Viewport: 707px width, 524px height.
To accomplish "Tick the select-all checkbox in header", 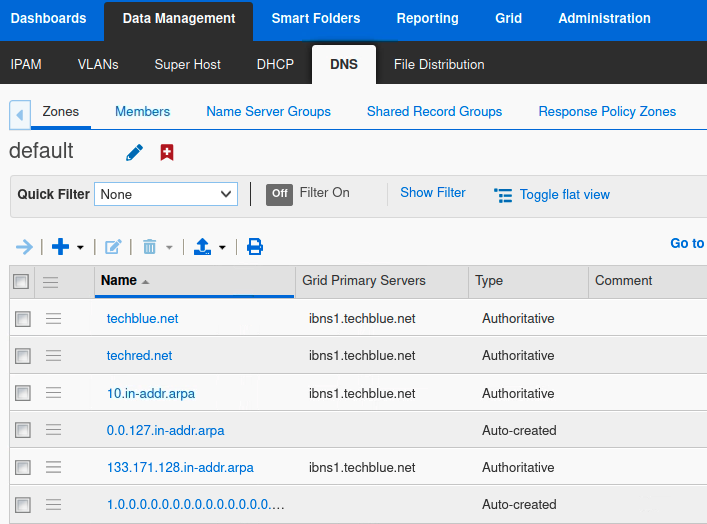I will (x=21, y=282).
